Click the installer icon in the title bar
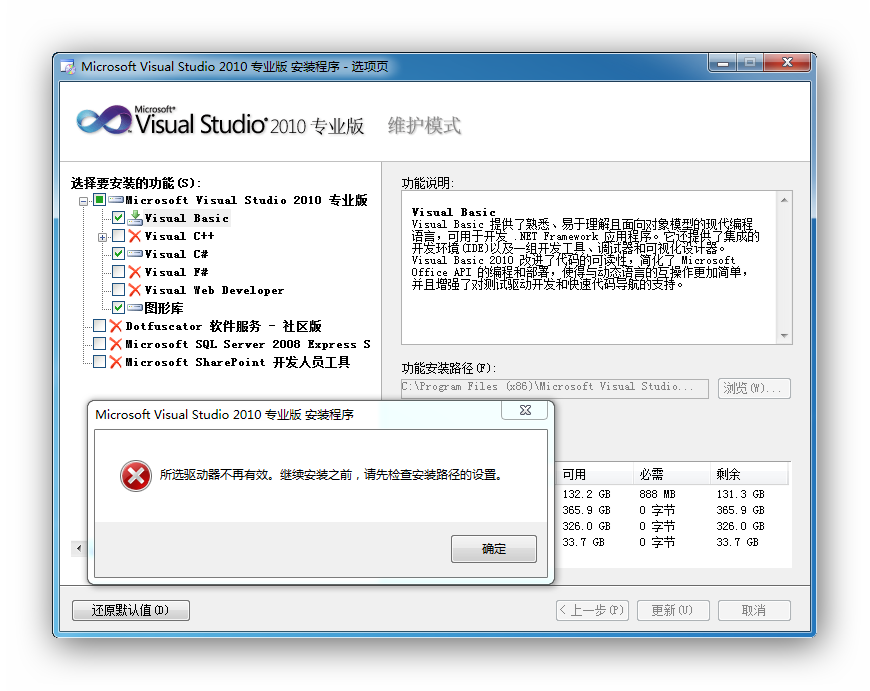The height and width of the screenshot is (691, 870). pyautogui.click(x=68, y=67)
